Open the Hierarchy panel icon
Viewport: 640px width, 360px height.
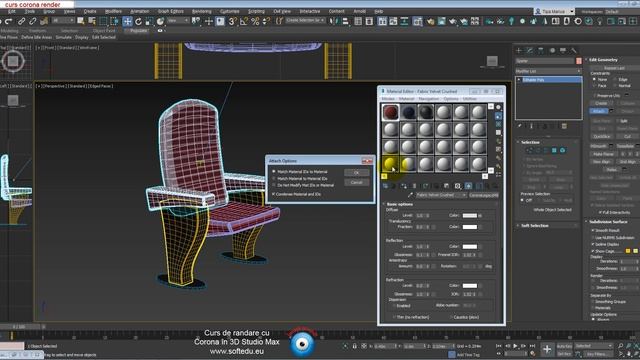pyautogui.click(x=541, y=51)
